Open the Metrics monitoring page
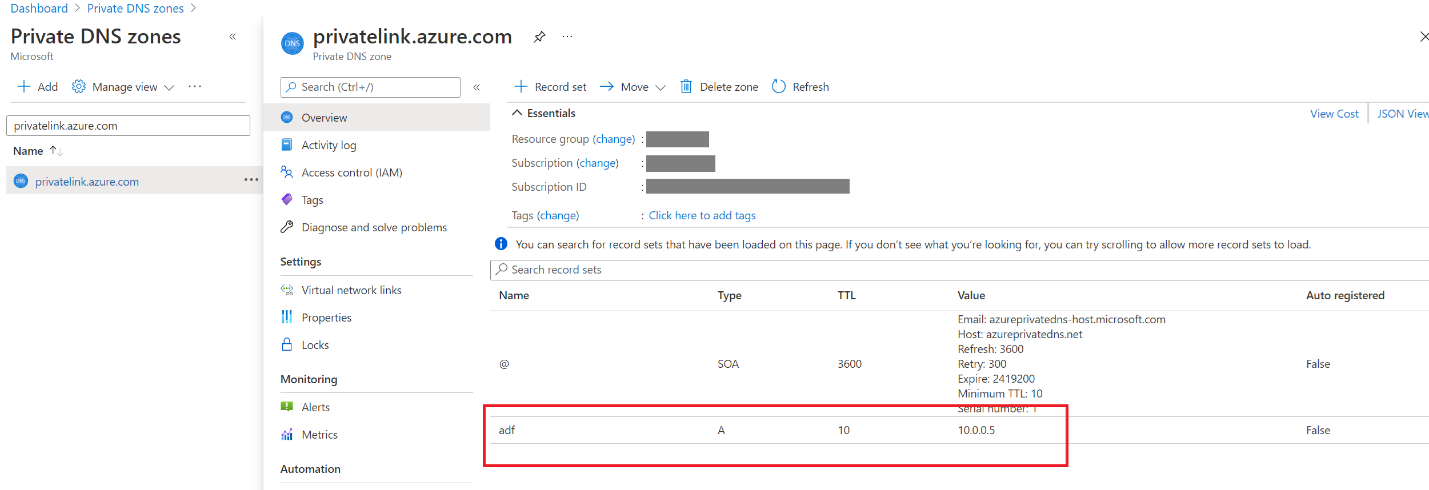1429x490 pixels. [x=319, y=435]
